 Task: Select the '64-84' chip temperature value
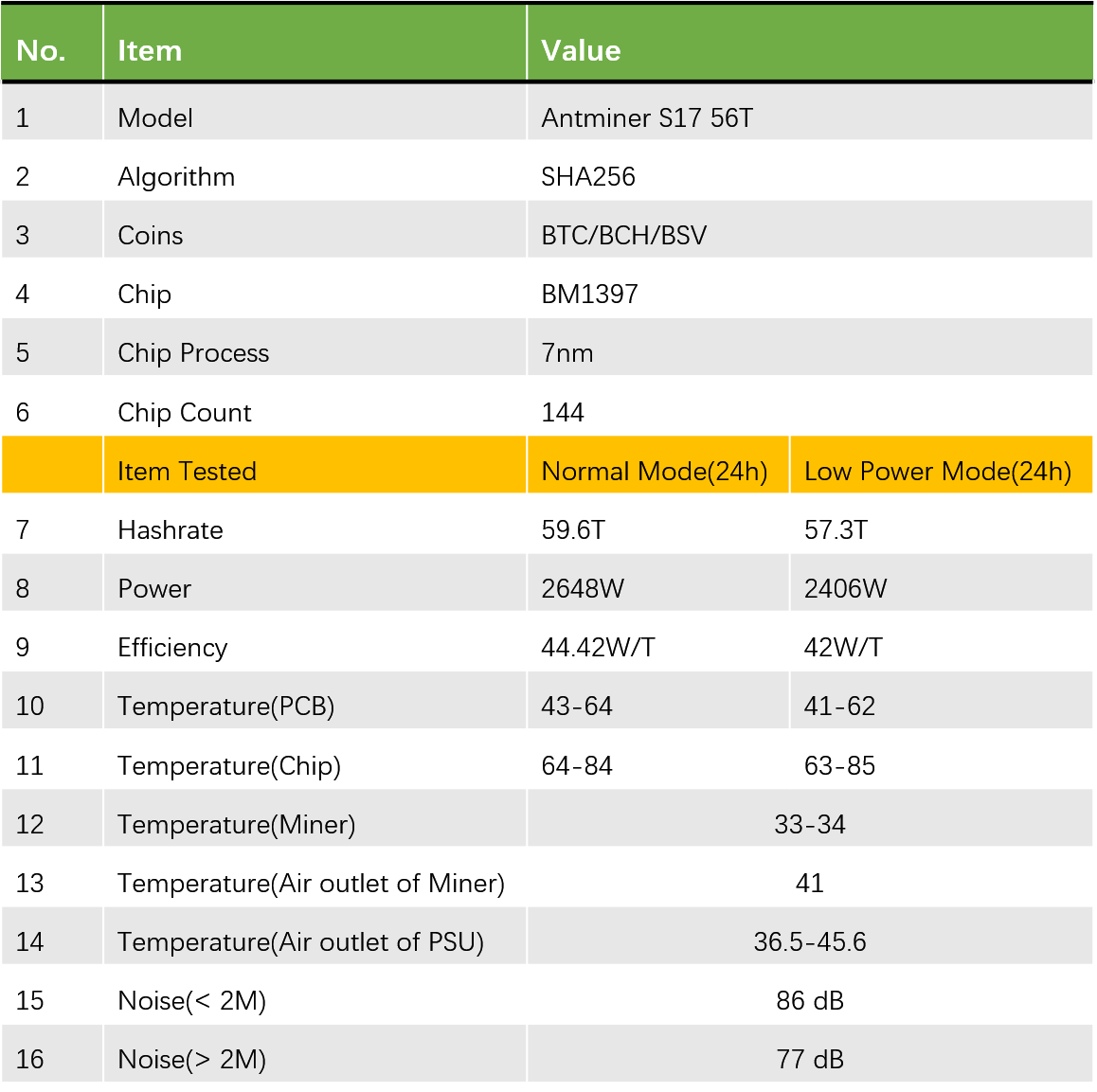577,766
